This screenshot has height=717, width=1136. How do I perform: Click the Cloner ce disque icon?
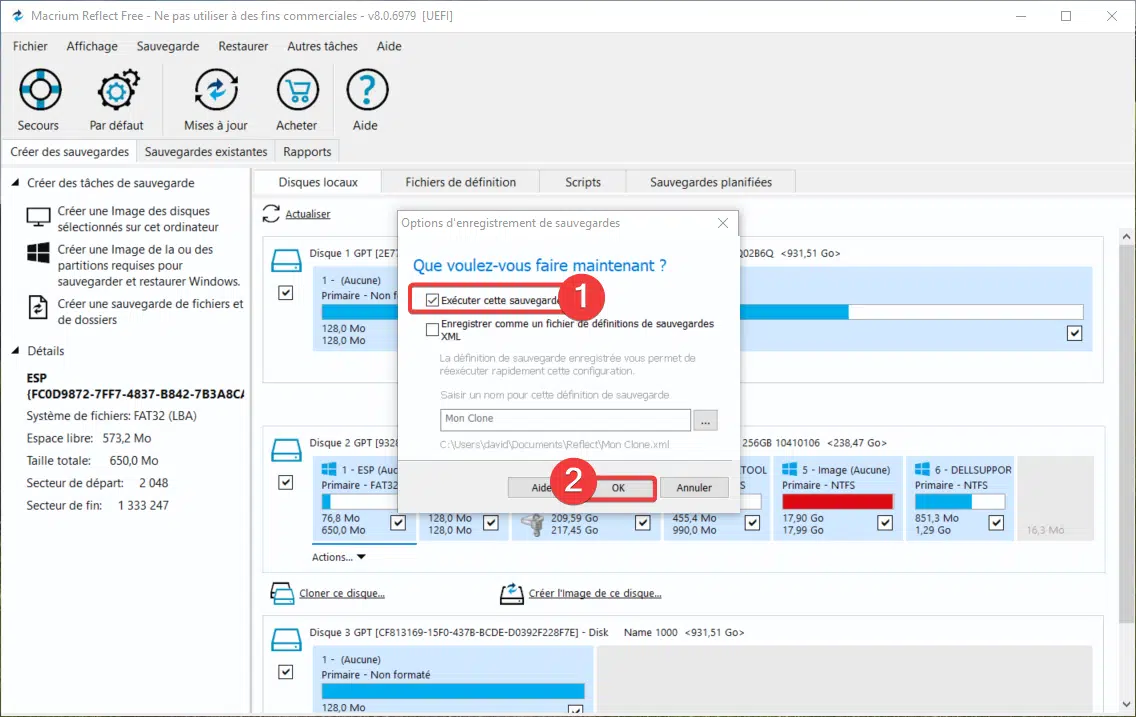point(282,593)
